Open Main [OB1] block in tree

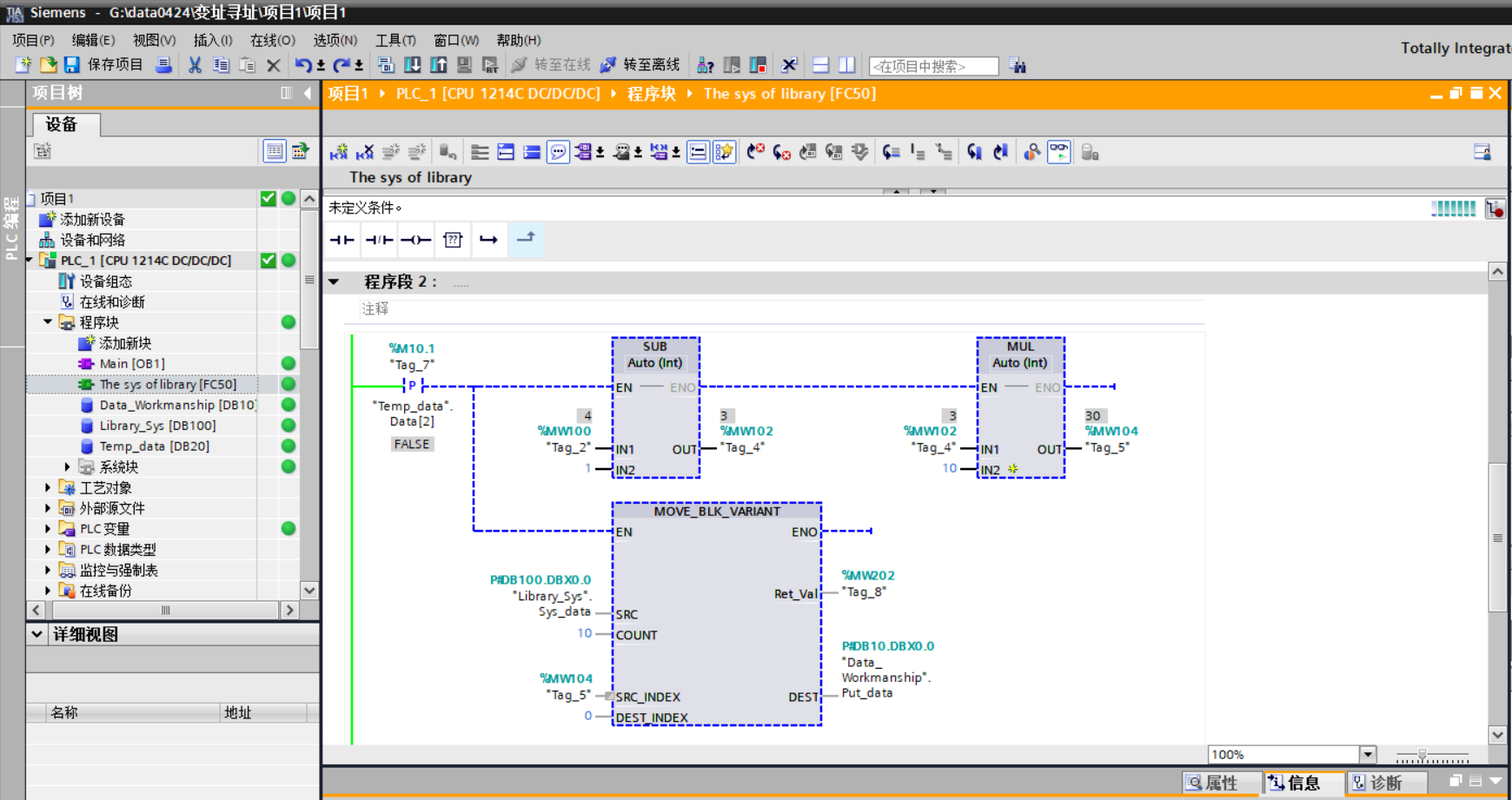(x=131, y=364)
